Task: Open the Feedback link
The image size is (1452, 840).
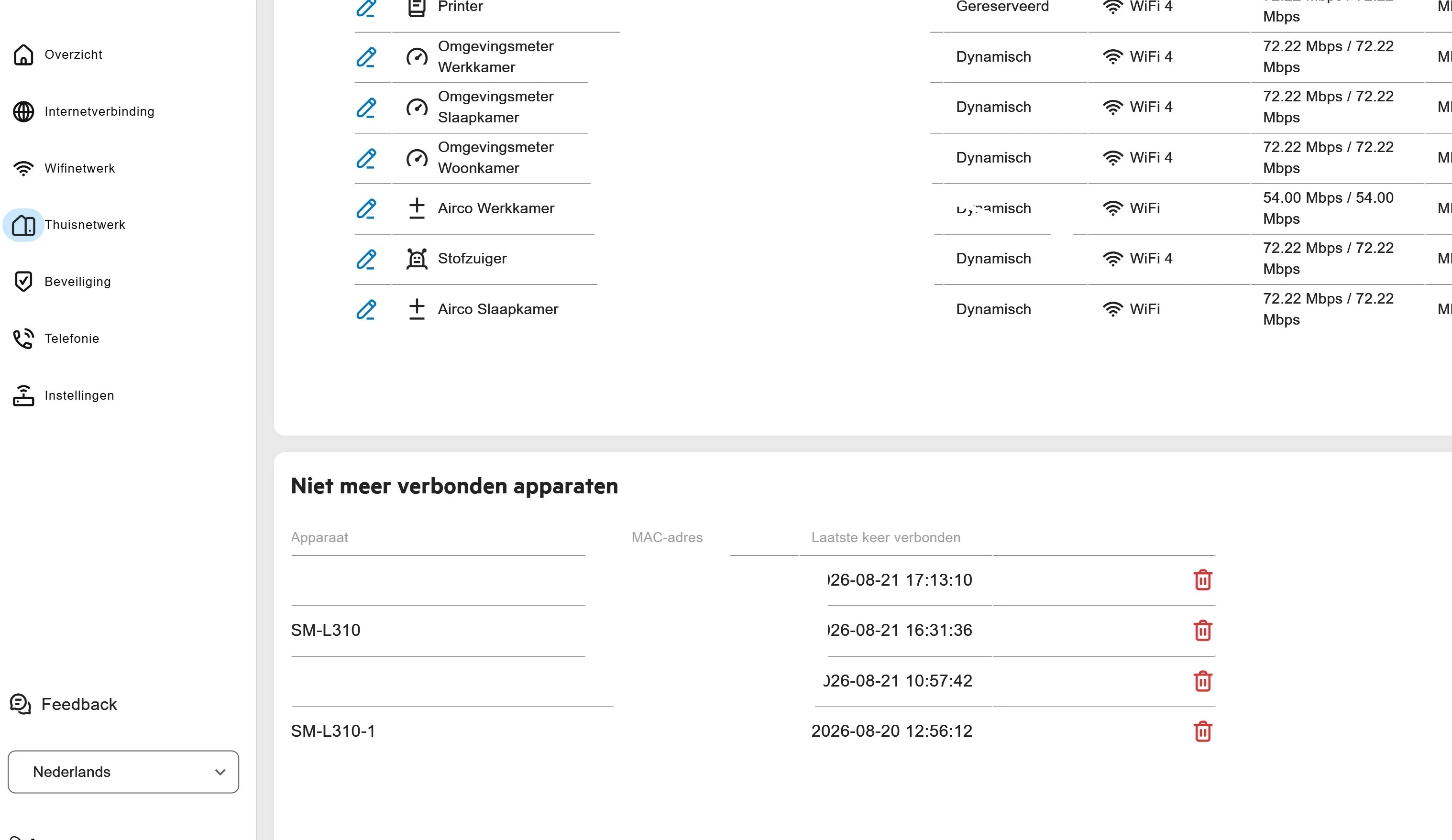Action: [x=79, y=704]
